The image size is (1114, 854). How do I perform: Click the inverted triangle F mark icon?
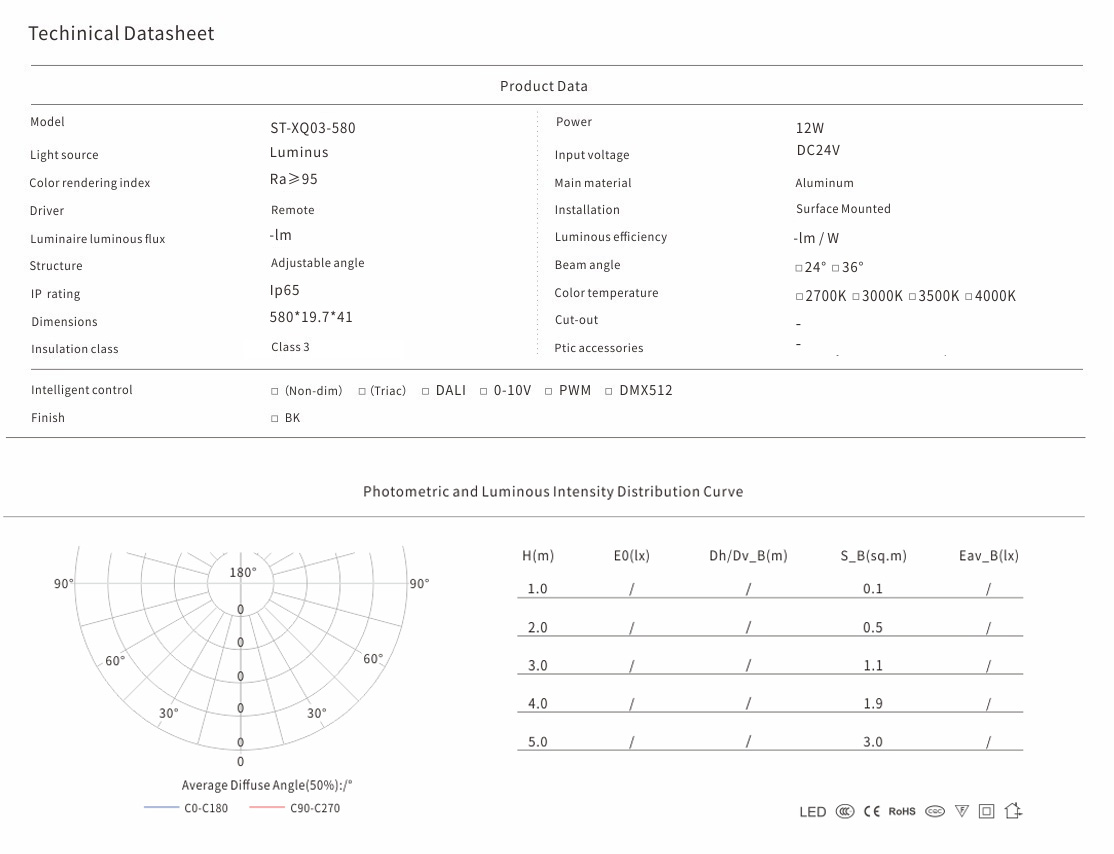tap(962, 811)
